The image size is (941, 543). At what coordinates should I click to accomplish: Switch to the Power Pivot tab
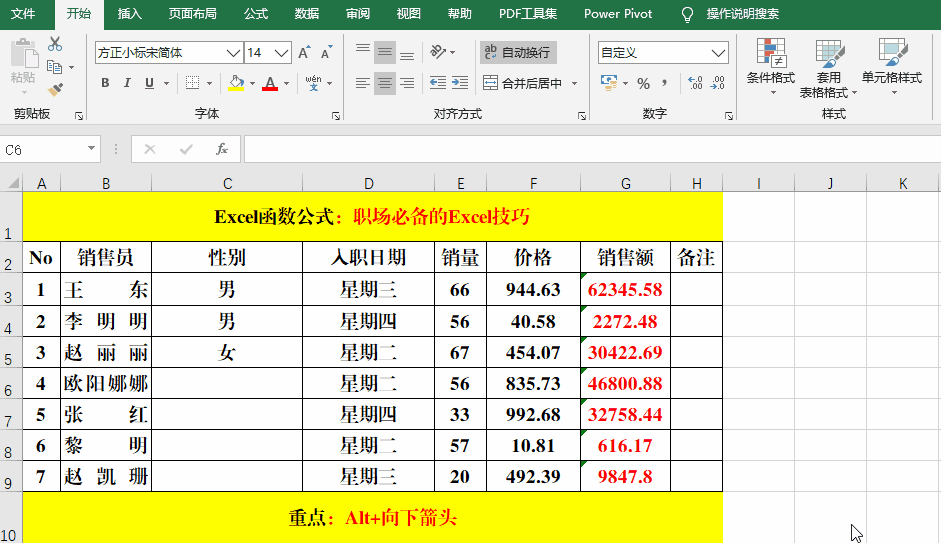[618, 14]
